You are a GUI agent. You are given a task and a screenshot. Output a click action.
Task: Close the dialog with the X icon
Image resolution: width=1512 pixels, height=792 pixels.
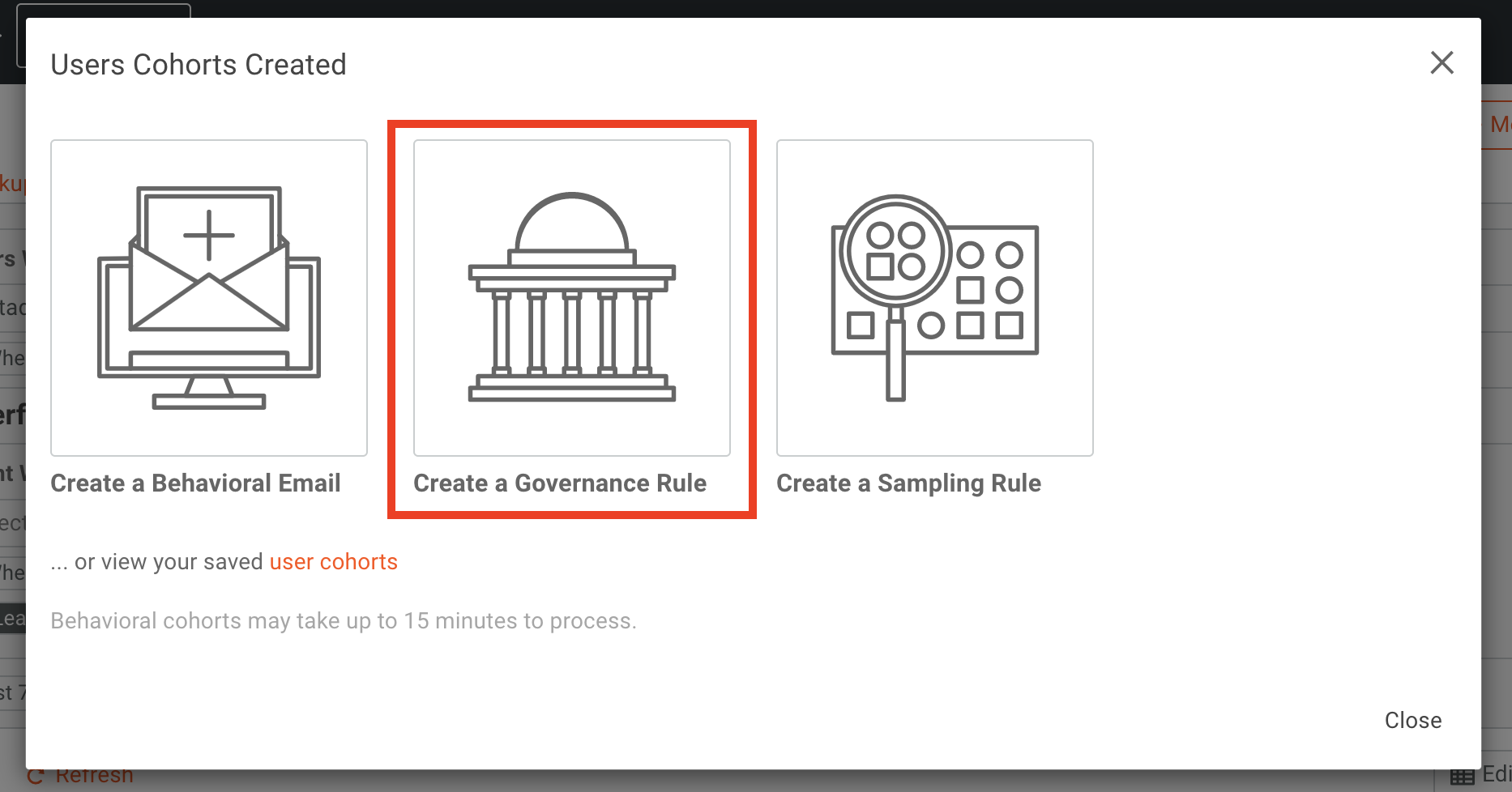point(1442,62)
